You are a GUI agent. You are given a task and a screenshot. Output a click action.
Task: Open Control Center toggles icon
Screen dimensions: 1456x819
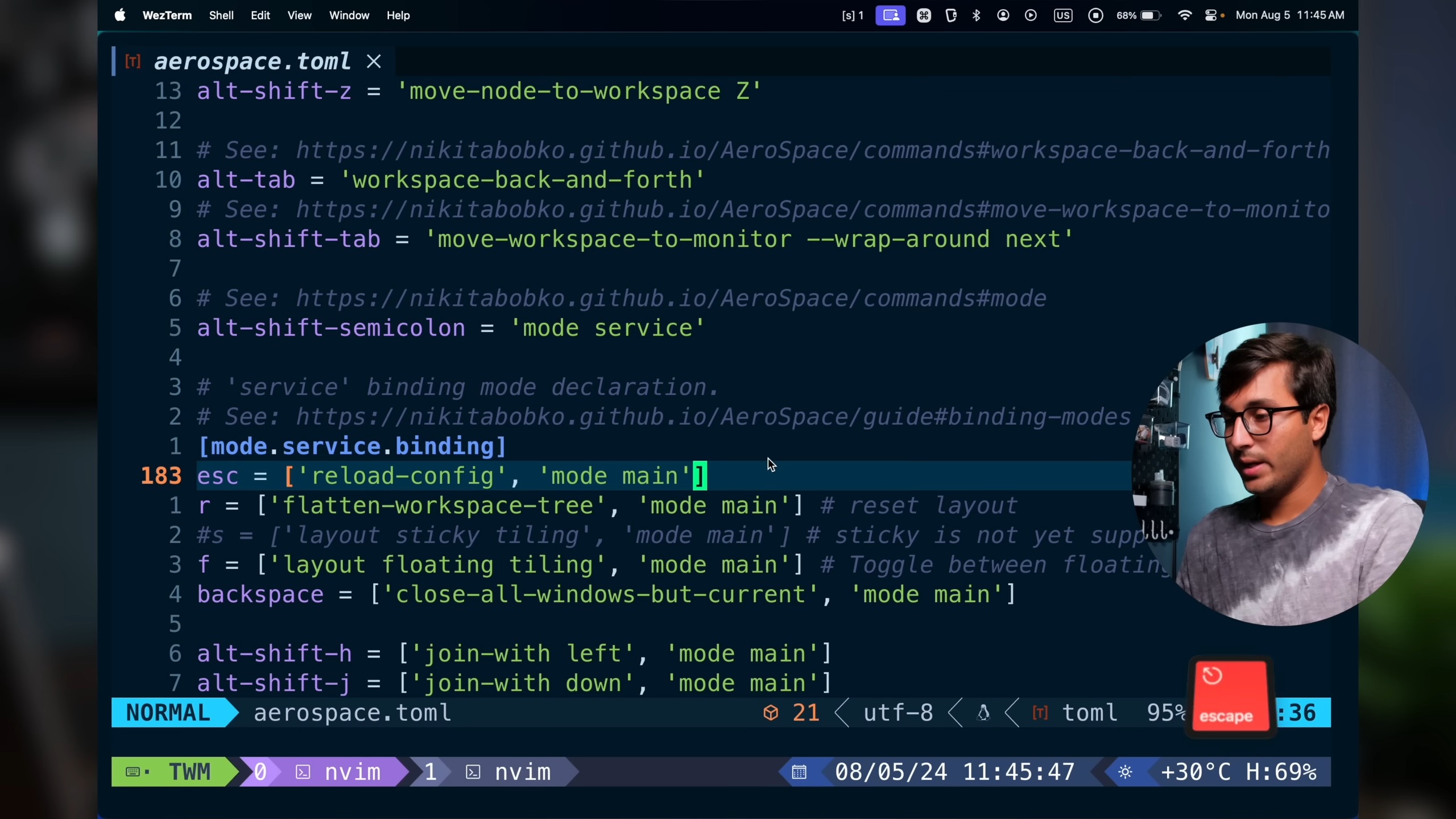click(1211, 15)
